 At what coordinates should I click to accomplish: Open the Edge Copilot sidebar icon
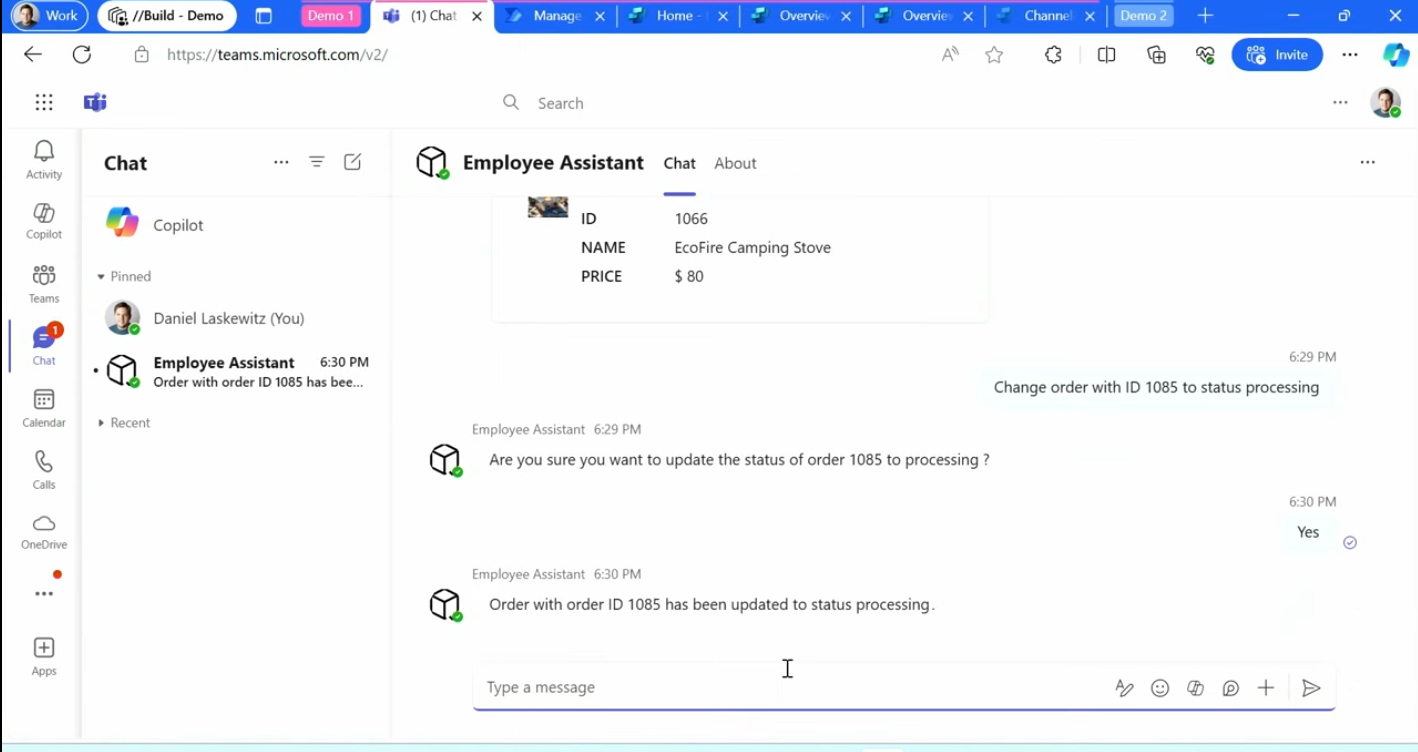1396,55
